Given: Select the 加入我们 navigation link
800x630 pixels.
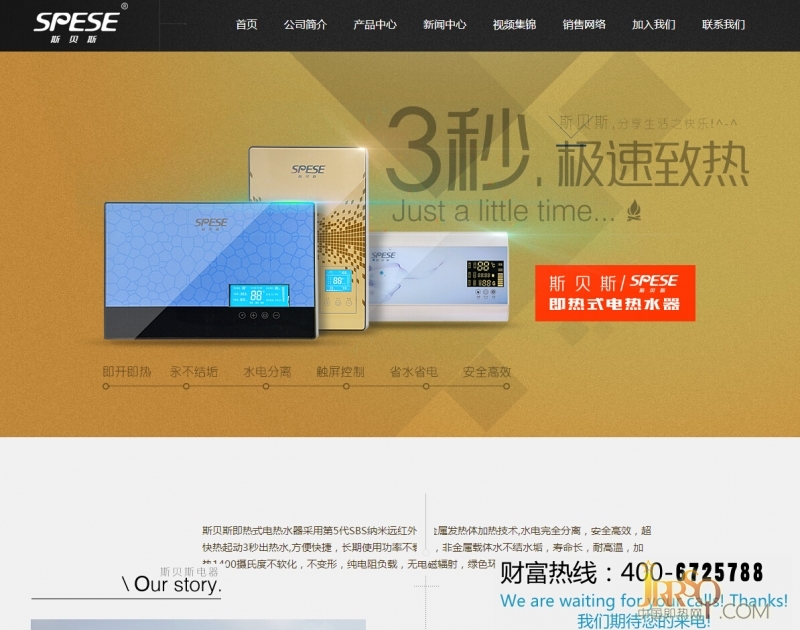Looking at the screenshot, I should click(654, 24).
